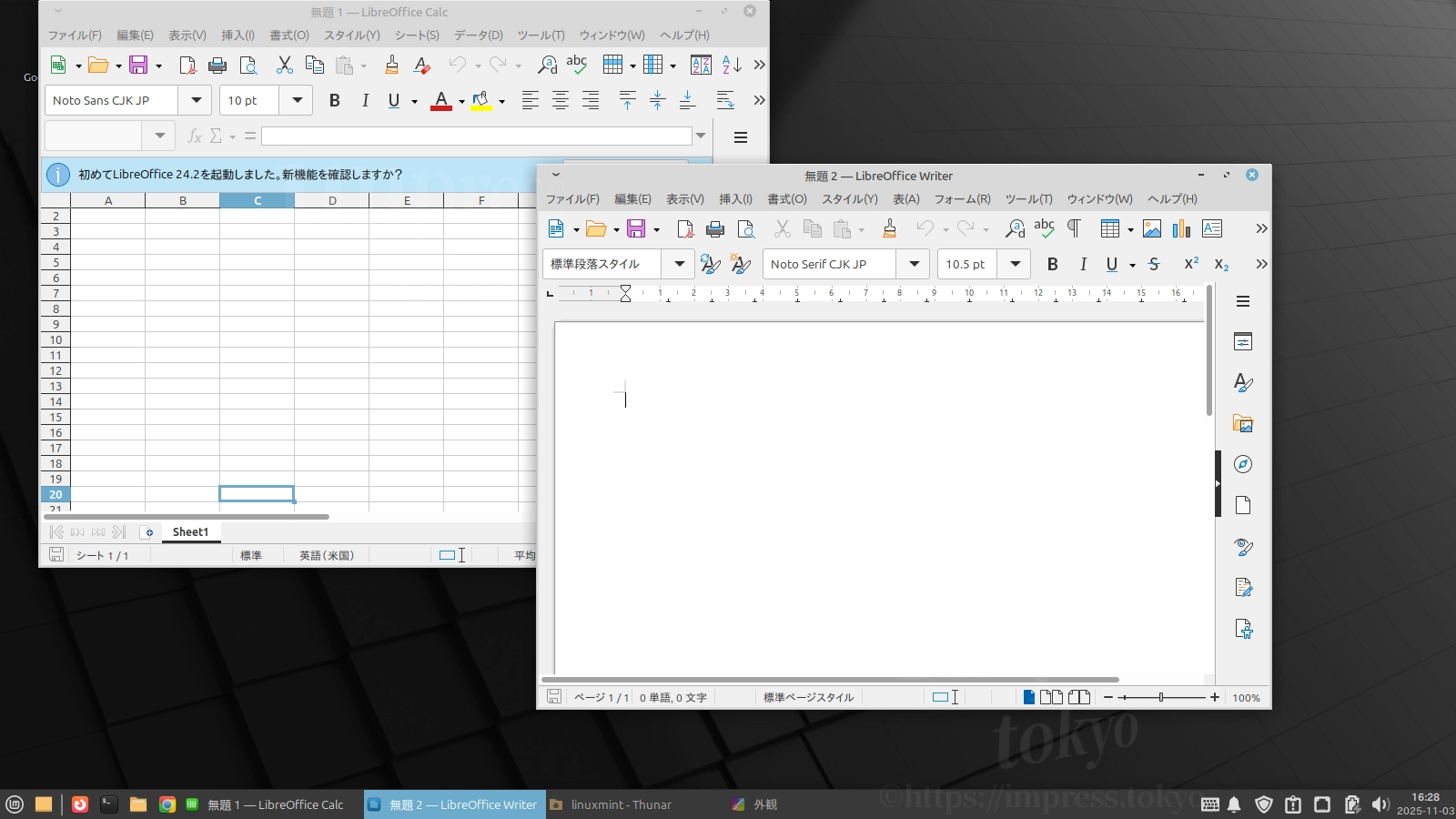Click the Copy icon in Calc toolbar
Viewport: 1456px width, 819px height.
click(x=315, y=65)
